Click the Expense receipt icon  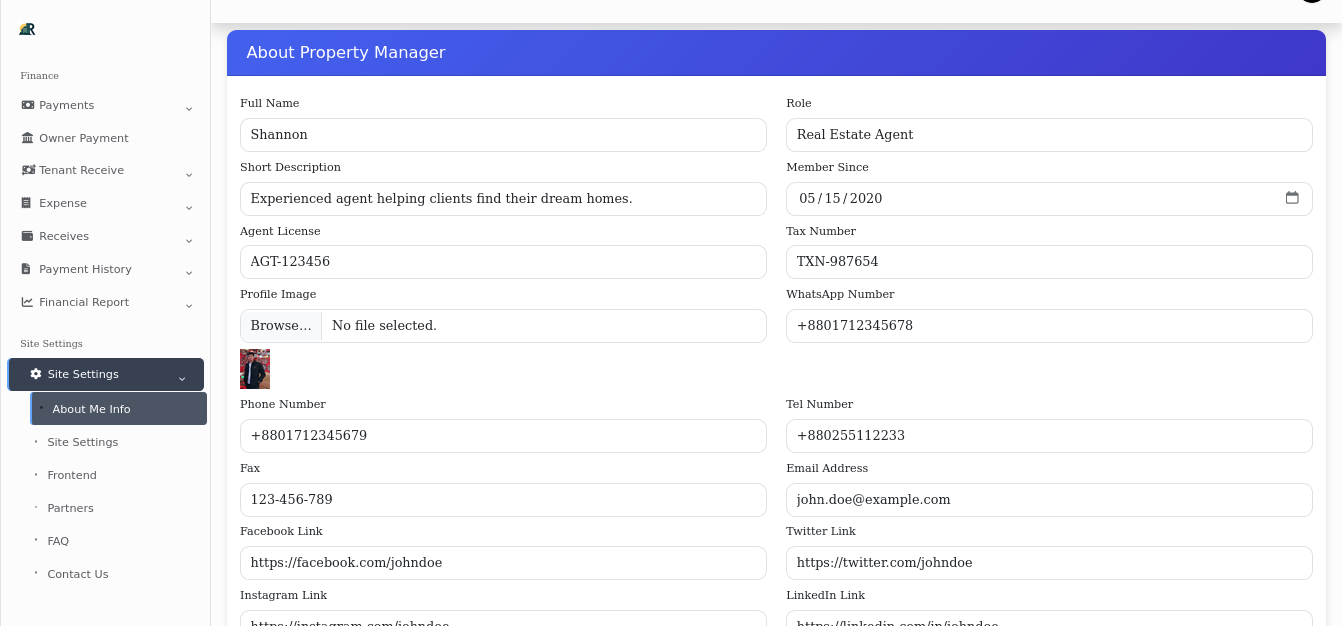click(x=27, y=203)
